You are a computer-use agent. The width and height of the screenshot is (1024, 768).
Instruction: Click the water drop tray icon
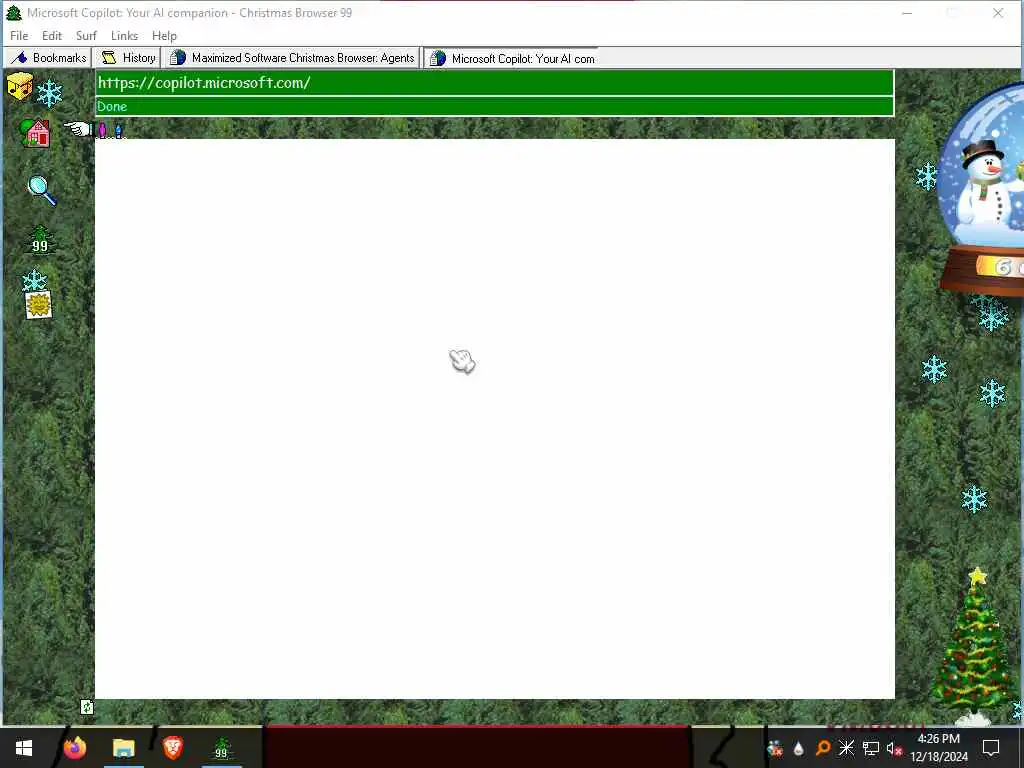click(798, 748)
